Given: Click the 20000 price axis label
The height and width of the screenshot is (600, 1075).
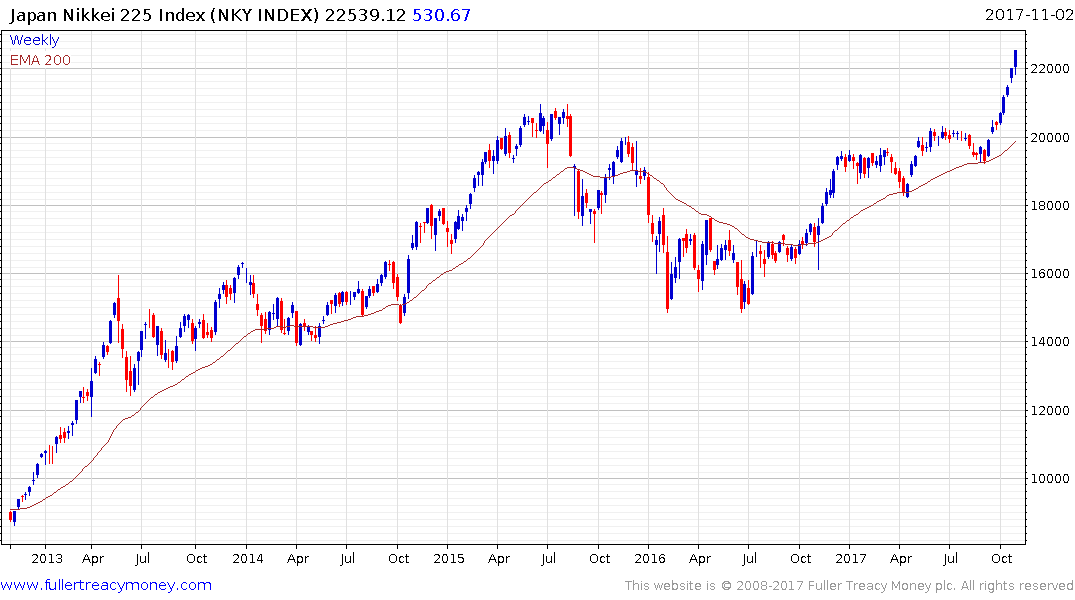Looking at the screenshot, I should coord(1050,137).
